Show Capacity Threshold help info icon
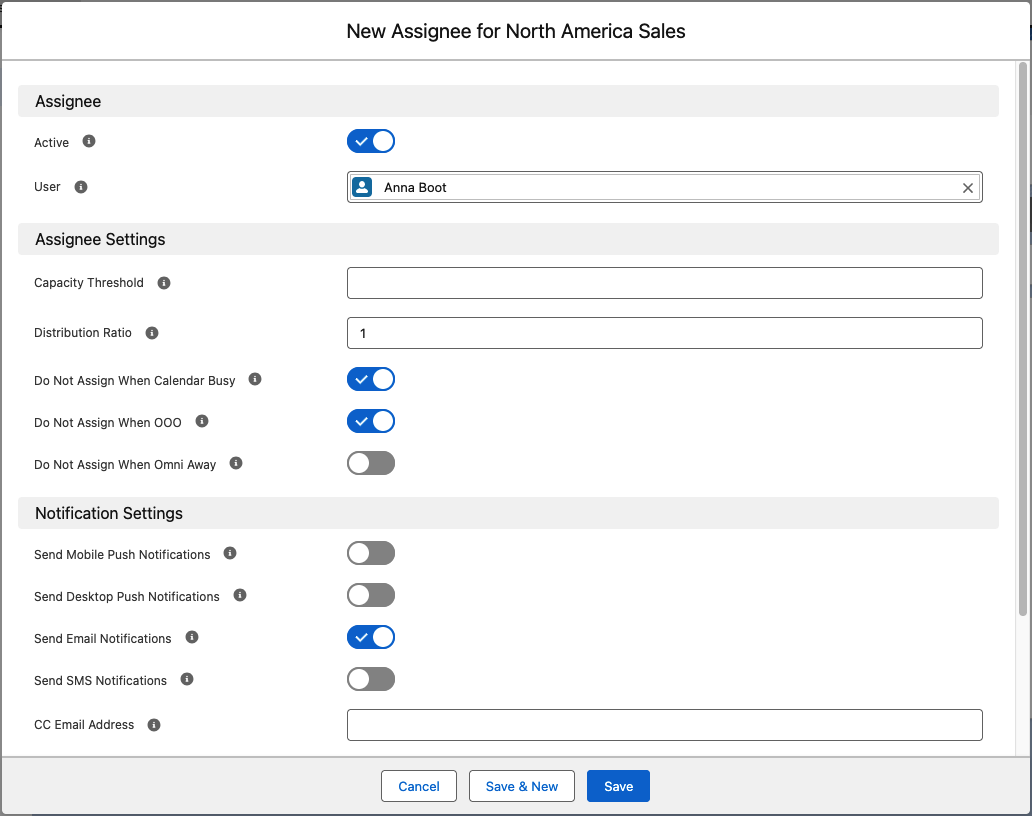 (x=164, y=283)
